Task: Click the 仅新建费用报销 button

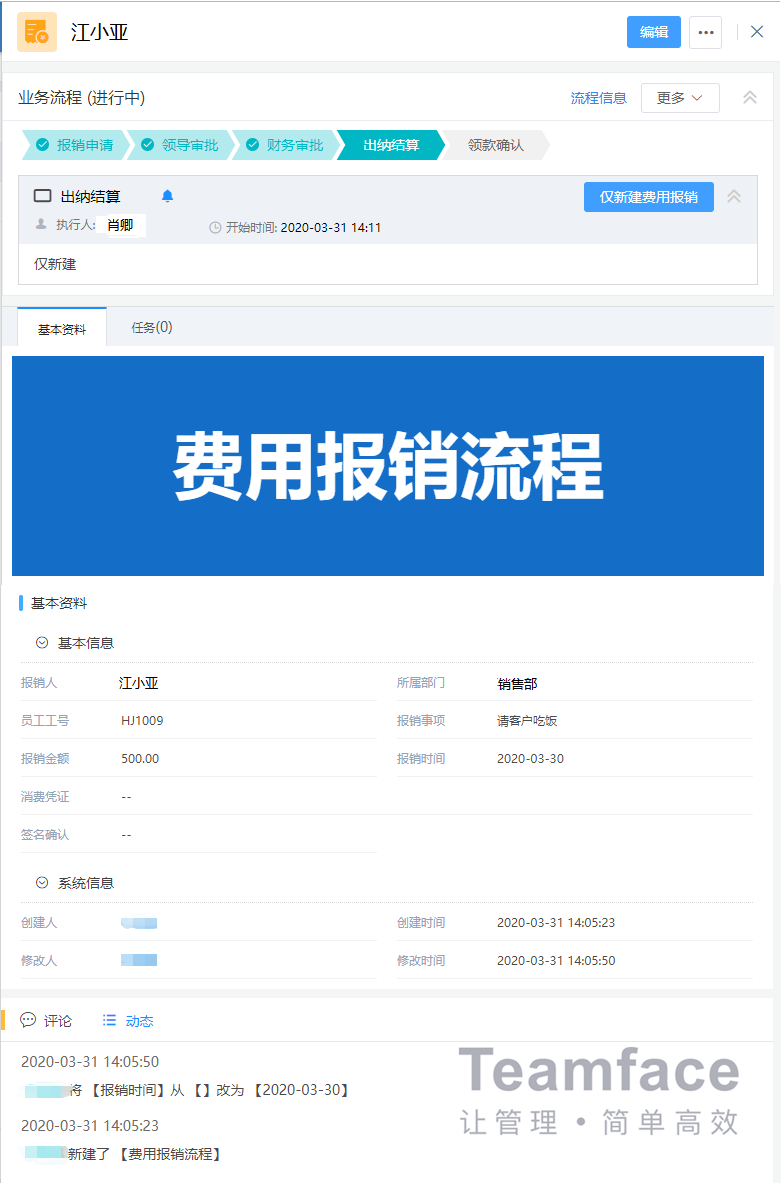Action: (x=648, y=197)
